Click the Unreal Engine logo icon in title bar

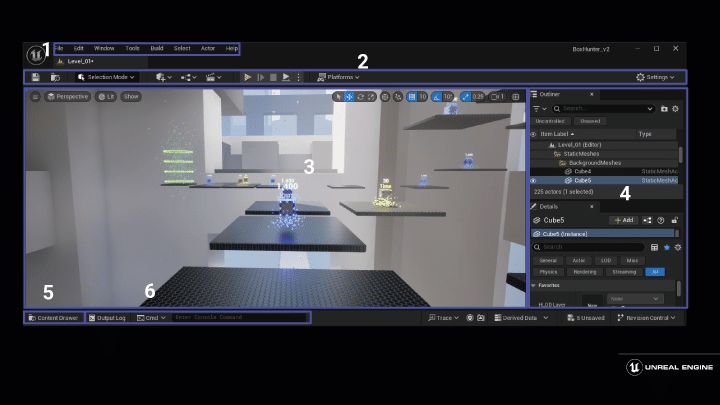point(35,55)
